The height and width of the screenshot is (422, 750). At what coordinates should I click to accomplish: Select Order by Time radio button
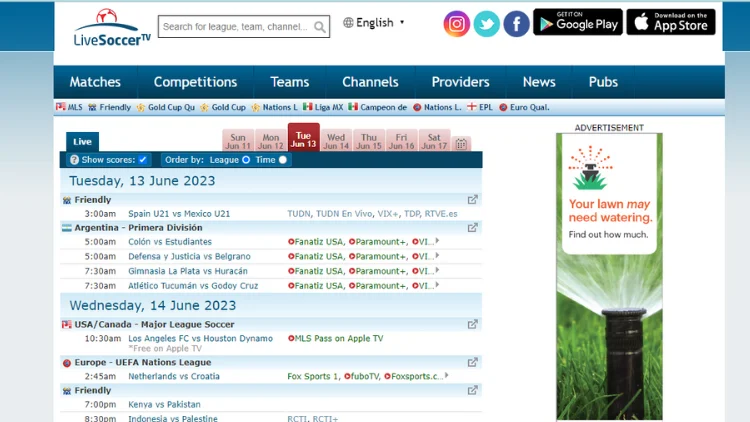pyautogui.click(x=283, y=160)
